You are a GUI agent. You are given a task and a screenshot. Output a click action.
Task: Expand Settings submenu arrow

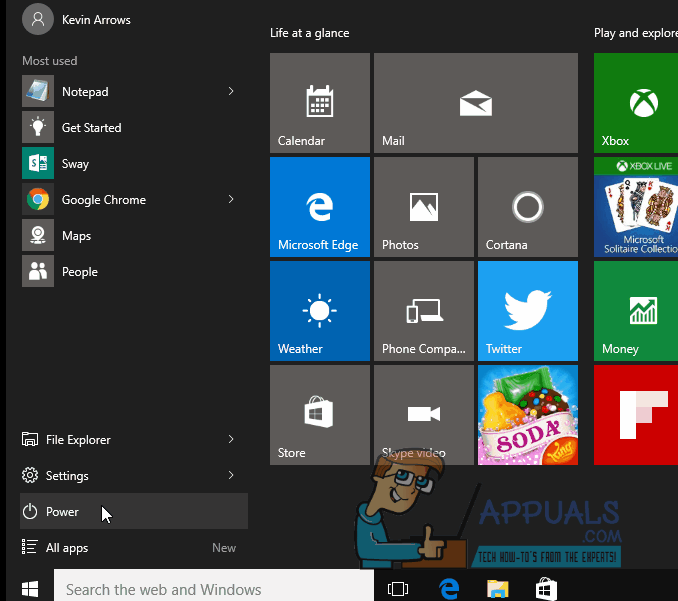(231, 475)
